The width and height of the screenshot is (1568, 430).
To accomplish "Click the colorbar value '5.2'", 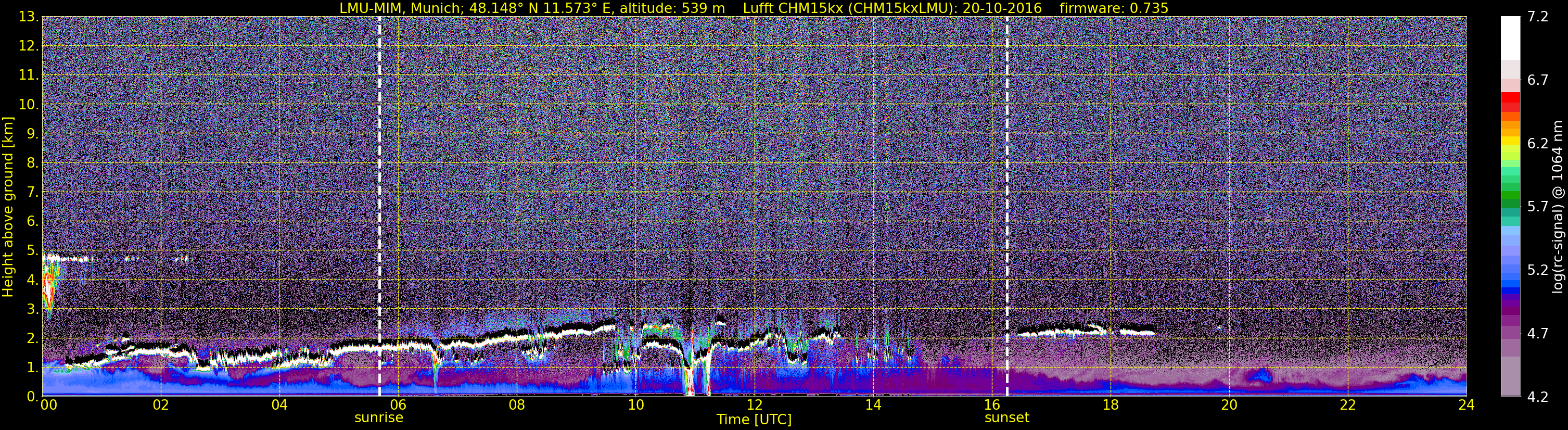I will (1538, 270).
